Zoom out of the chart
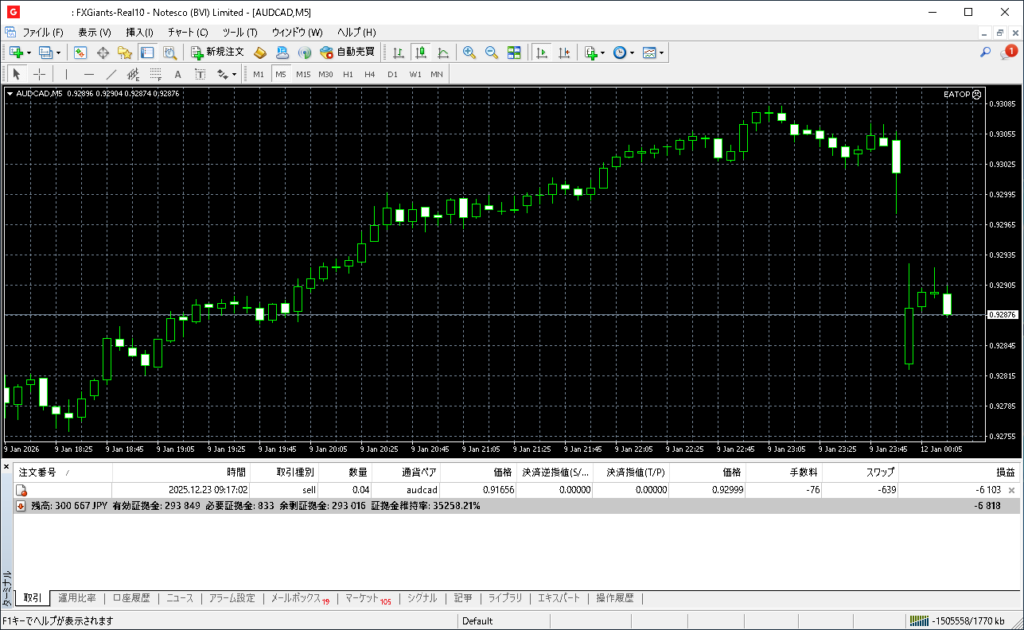This screenshot has height=630, width=1024. [x=491, y=52]
